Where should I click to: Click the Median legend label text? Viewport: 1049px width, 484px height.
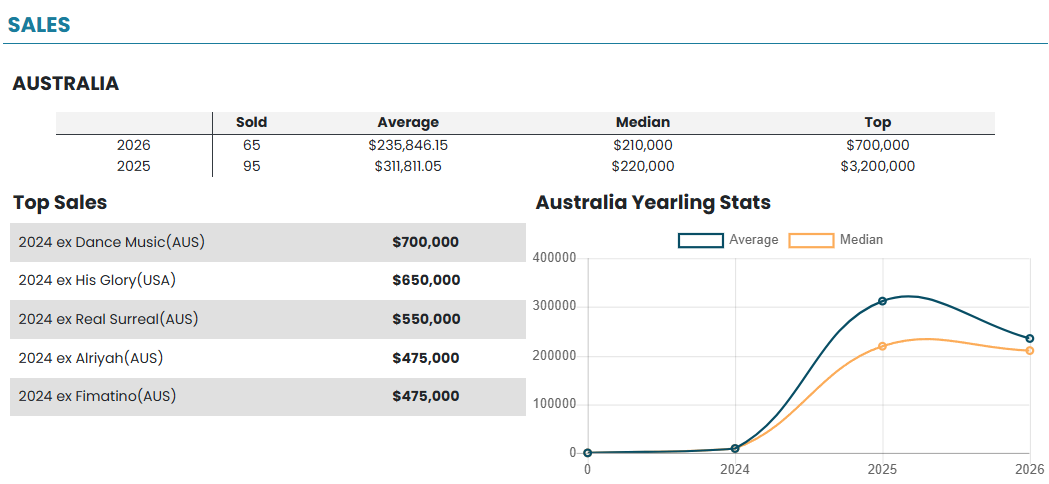(861, 240)
